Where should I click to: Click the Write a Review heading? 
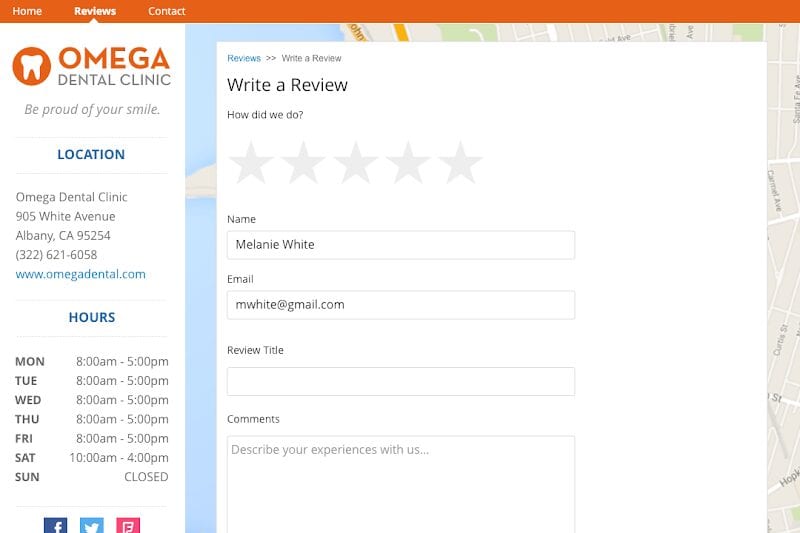coord(287,85)
